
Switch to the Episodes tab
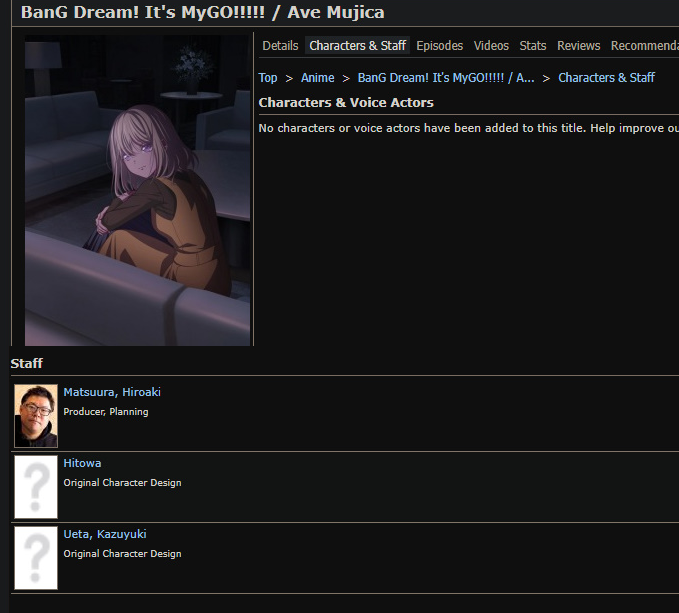coord(439,45)
